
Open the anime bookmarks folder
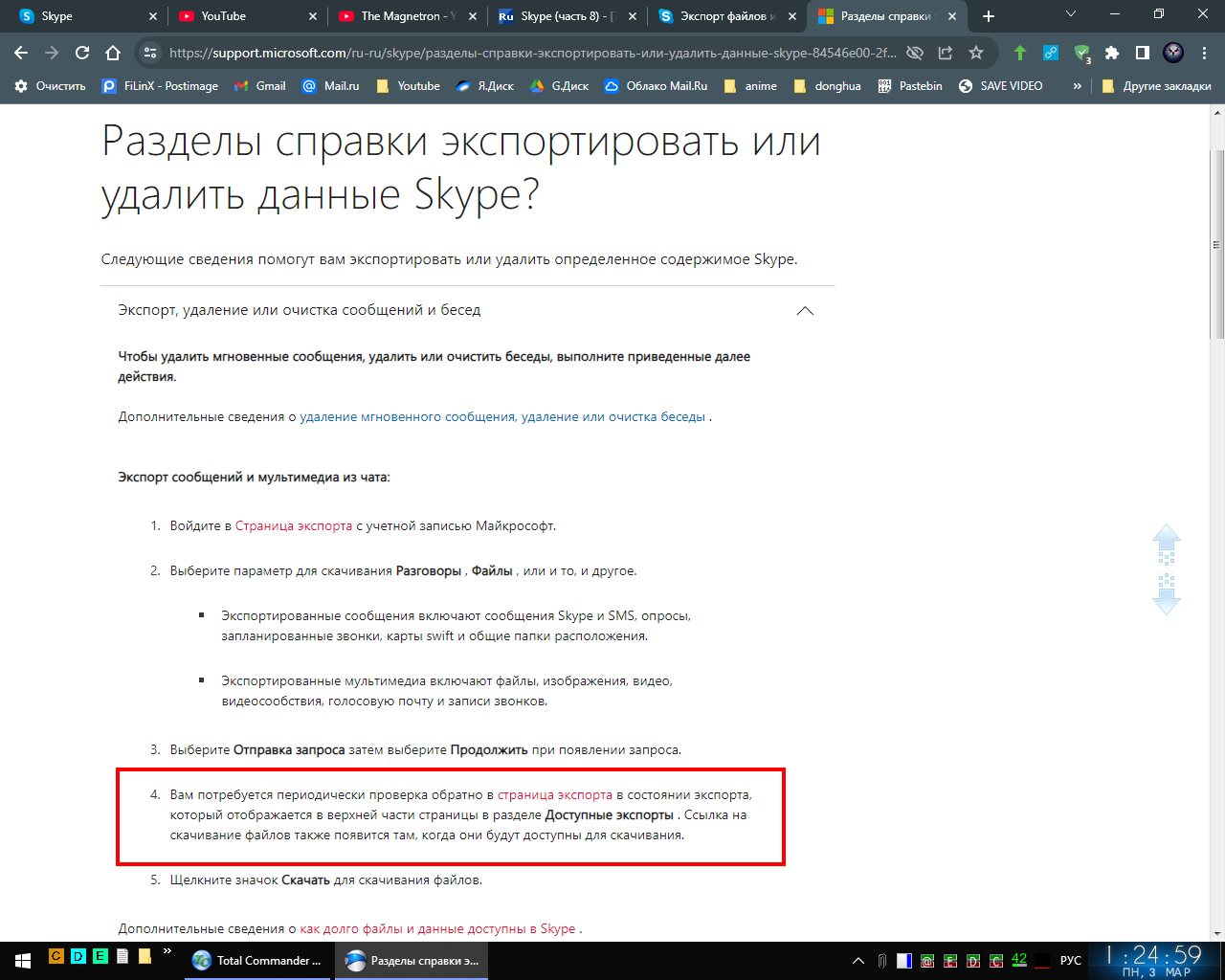(x=750, y=86)
